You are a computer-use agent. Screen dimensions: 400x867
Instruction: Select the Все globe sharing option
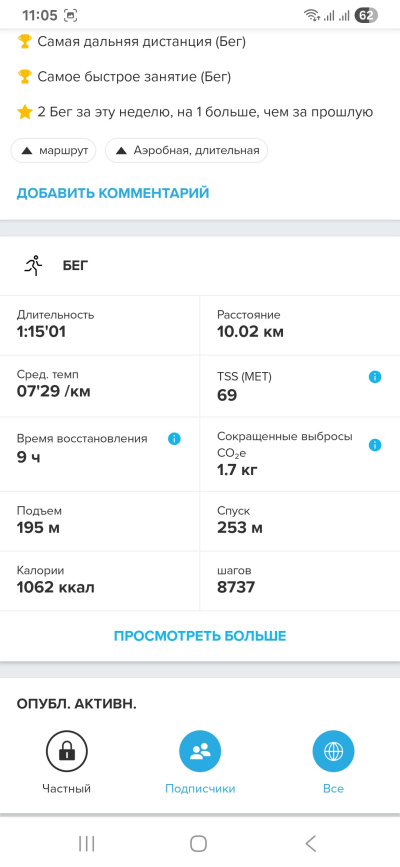(333, 762)
